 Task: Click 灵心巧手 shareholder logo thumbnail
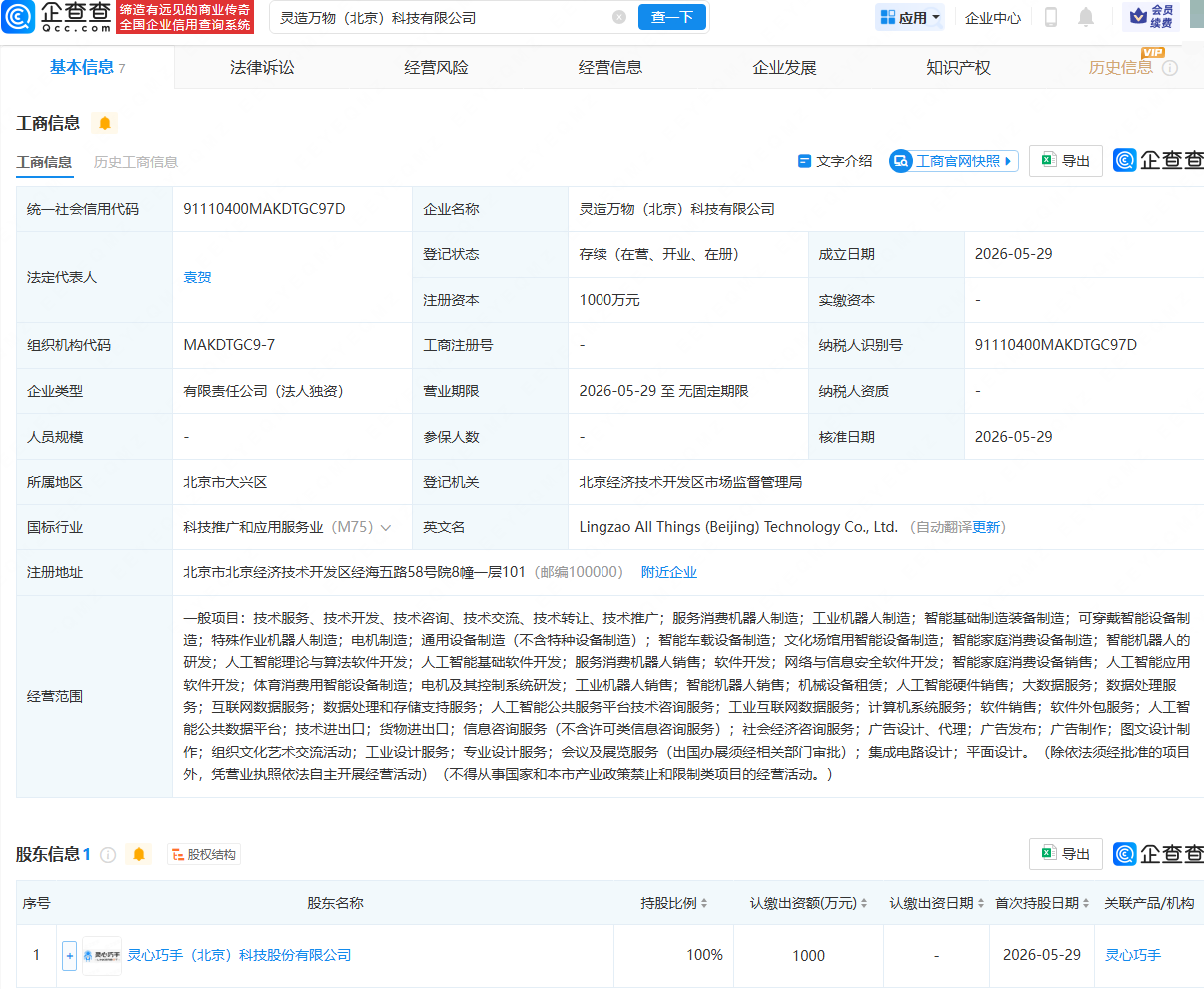pos(101,956)
